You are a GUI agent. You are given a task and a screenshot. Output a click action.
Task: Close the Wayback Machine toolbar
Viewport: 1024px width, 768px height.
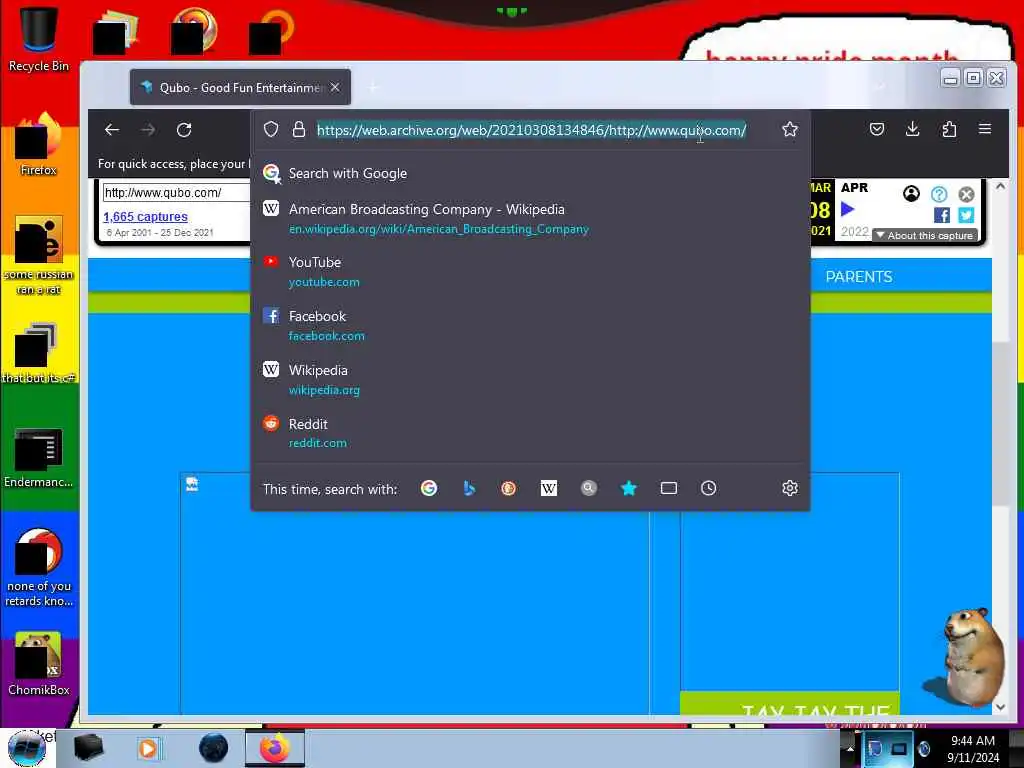[x=967, y=194]
